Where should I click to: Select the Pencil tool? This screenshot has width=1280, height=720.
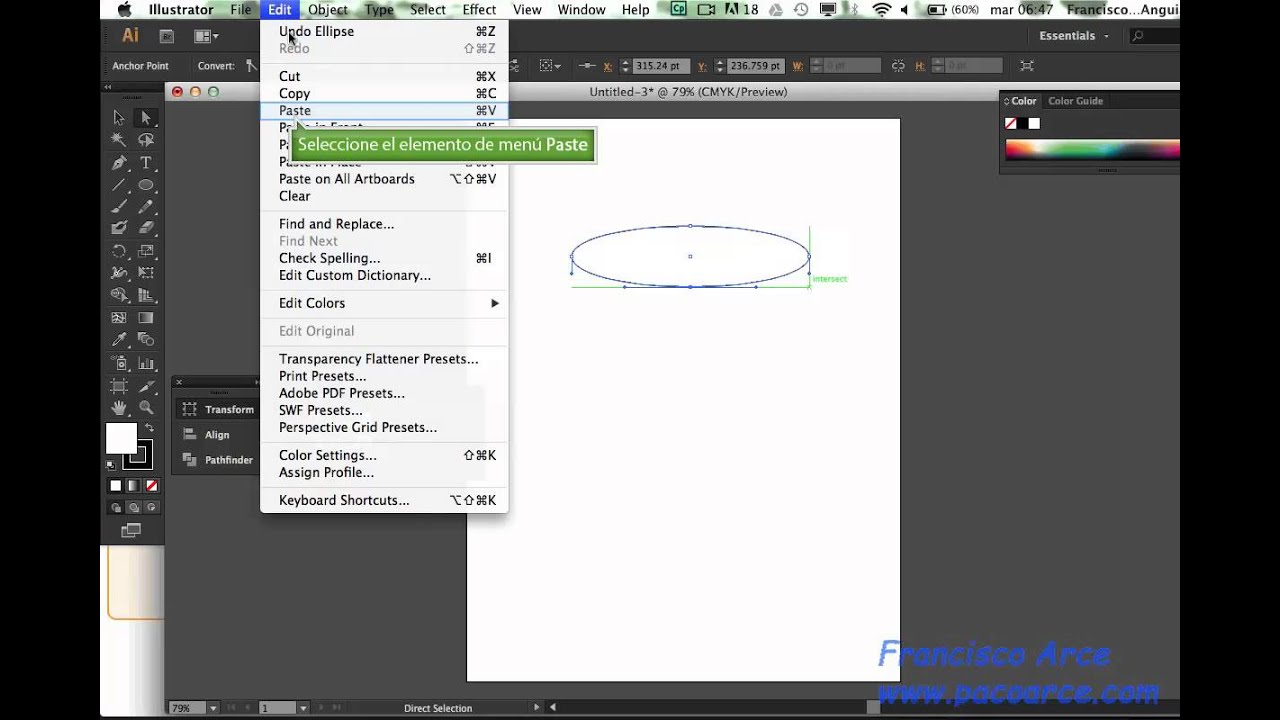(x=146, y=207)
